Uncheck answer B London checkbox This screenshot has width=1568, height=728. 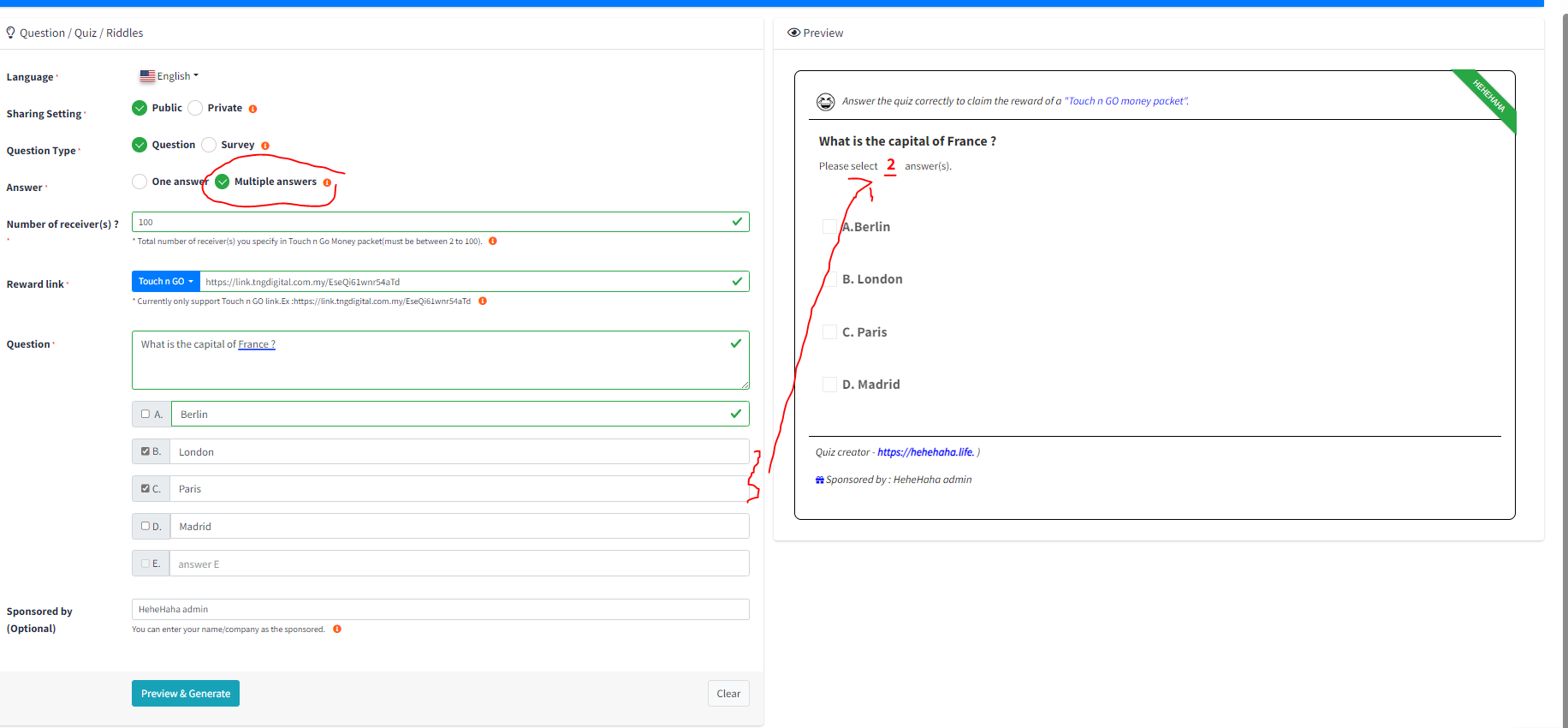pyautogui.click(x=146, y=451)
